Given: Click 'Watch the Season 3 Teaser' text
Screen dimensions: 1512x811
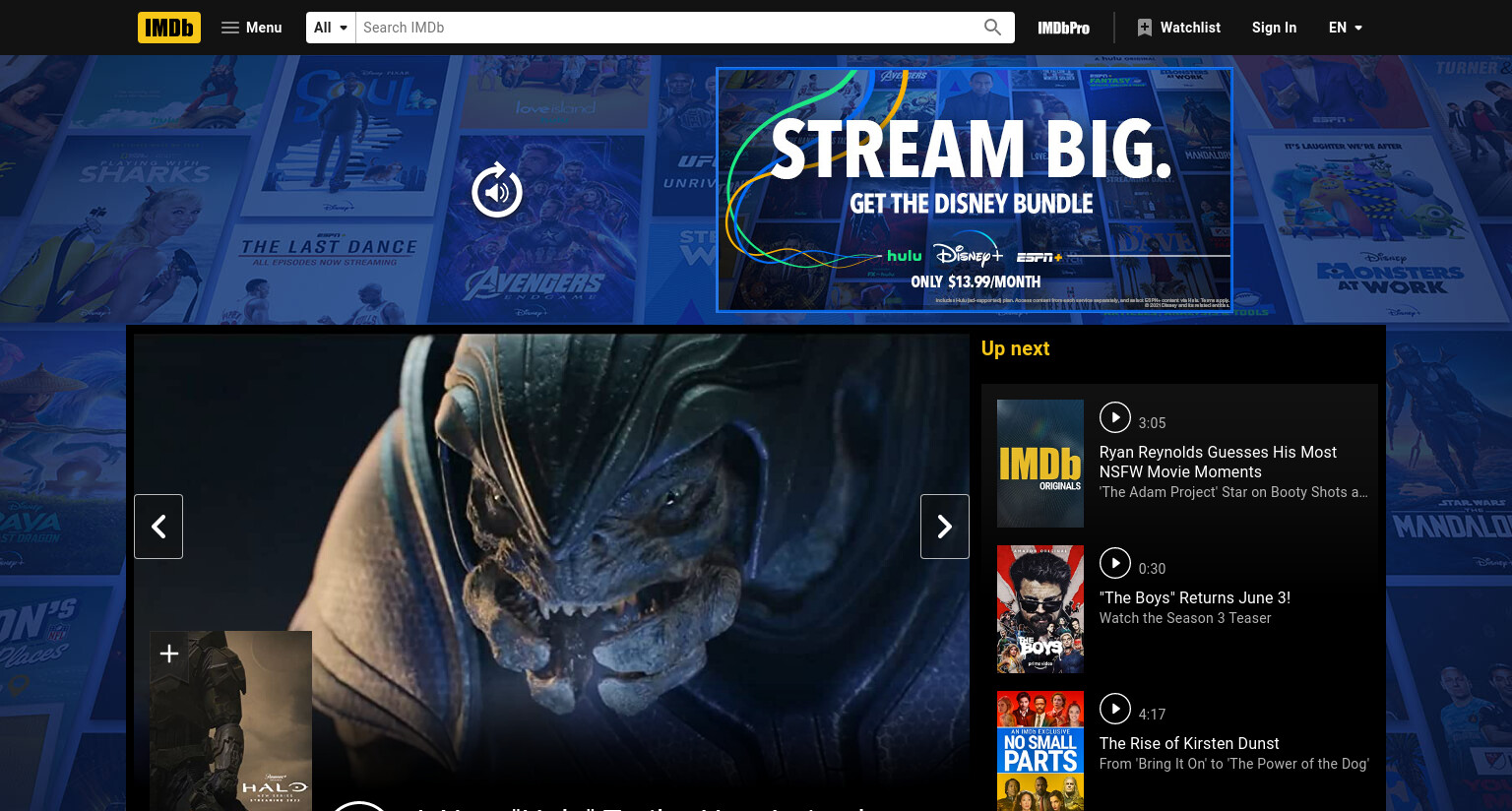Looking at the screenshot, I should (1185, 618).
